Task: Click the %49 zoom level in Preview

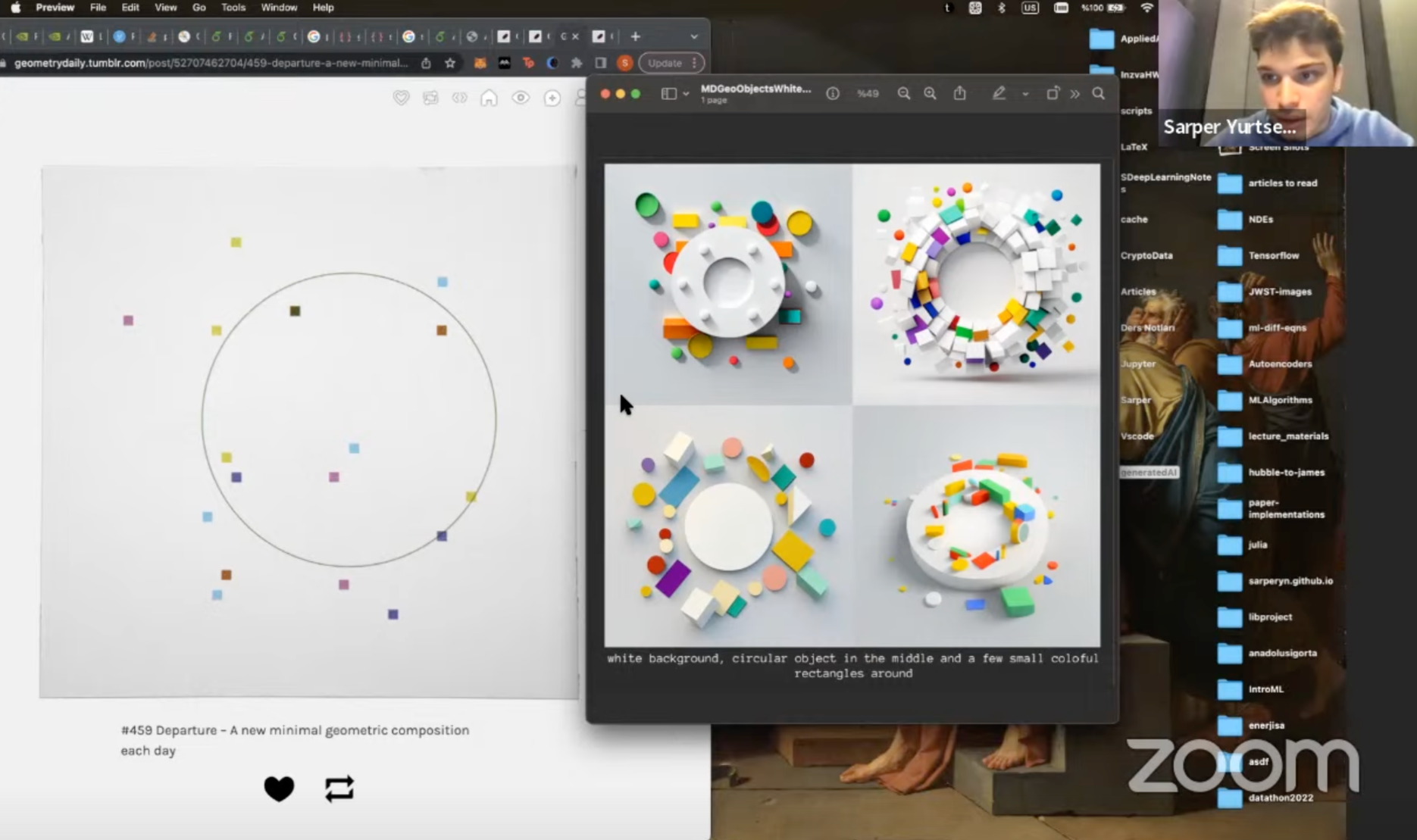Action: click(x=868, y=94)
